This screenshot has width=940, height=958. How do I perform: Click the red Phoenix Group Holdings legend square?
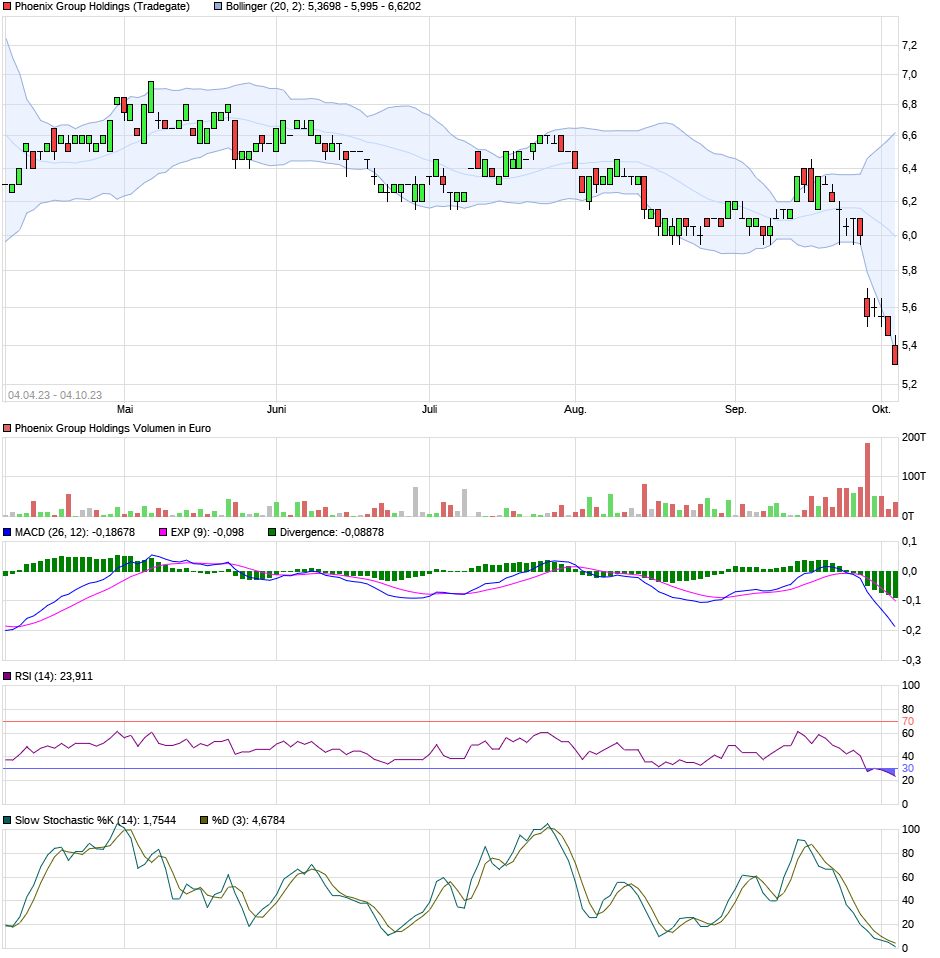pyautogui.click(x=8, y=6)
